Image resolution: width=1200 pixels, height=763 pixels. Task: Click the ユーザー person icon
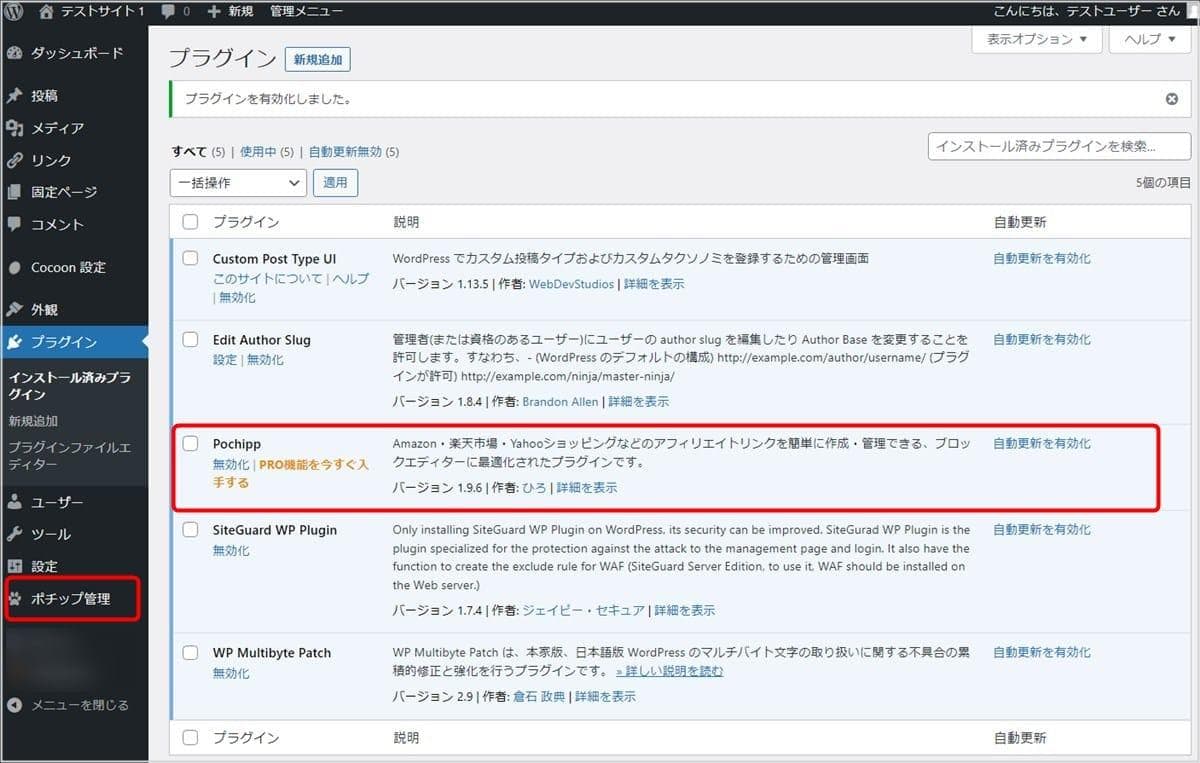(15, 502)
